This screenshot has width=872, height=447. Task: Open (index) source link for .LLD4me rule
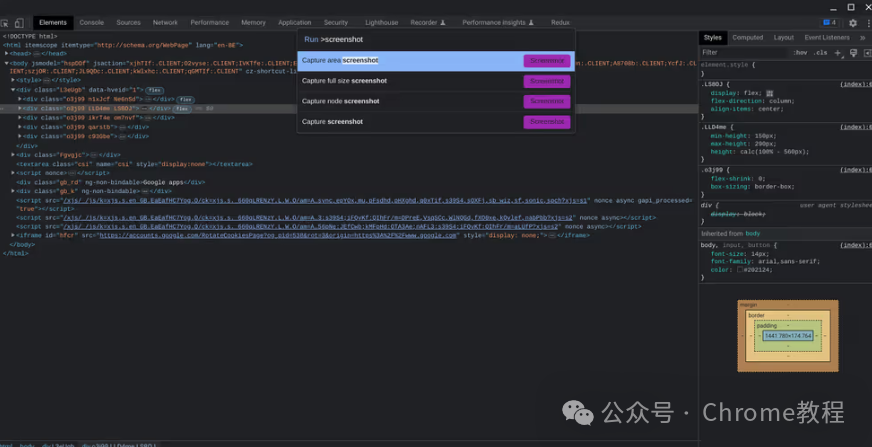point(855,127)
